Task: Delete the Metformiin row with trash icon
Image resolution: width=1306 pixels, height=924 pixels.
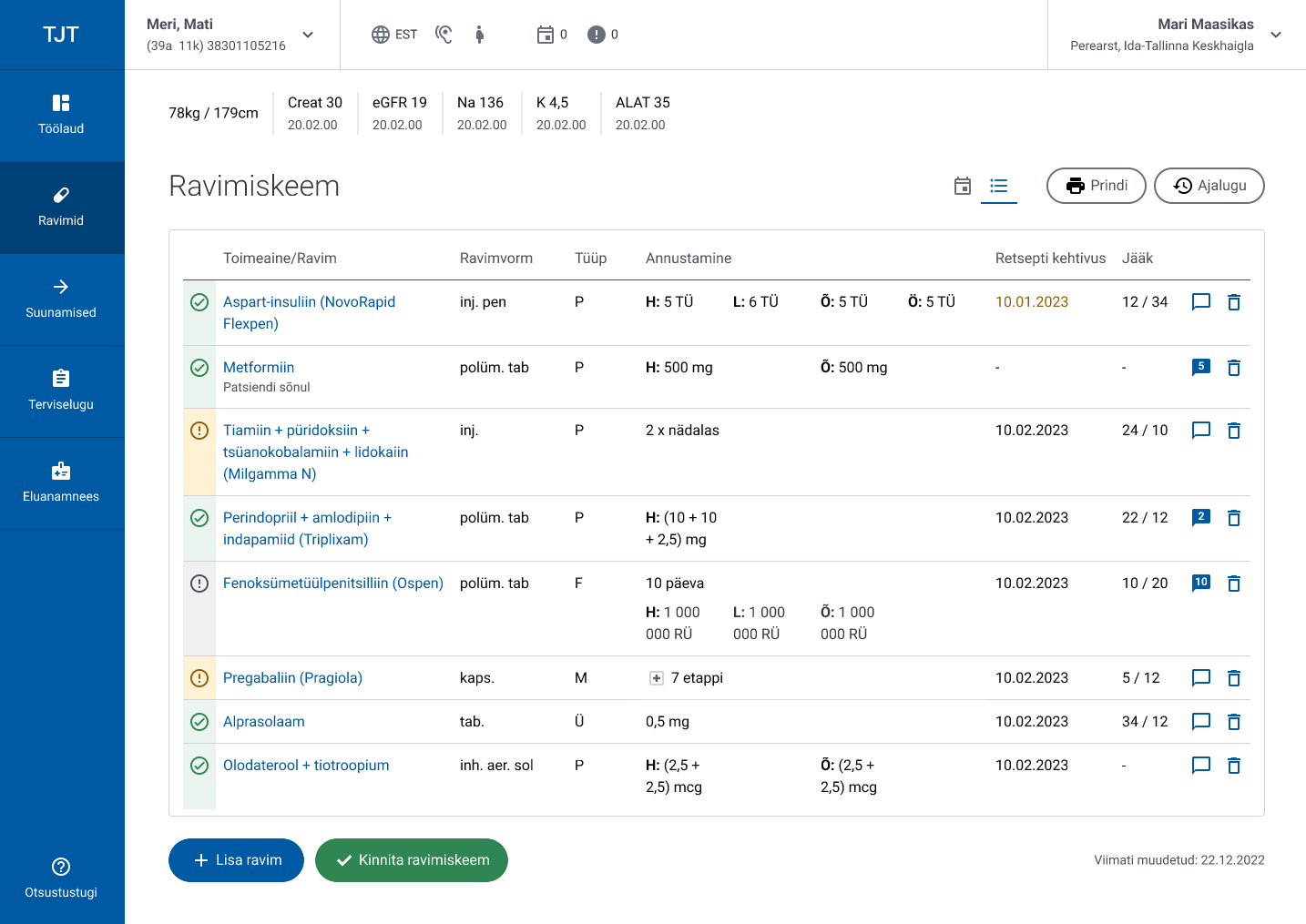Action: click(1233, 368)
